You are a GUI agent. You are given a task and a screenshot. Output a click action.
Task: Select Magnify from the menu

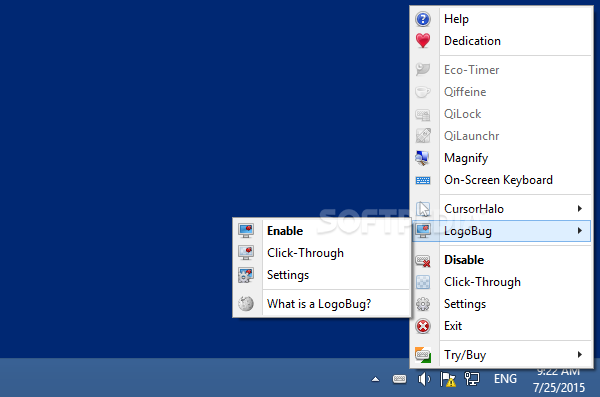click(x=502, y=158)
